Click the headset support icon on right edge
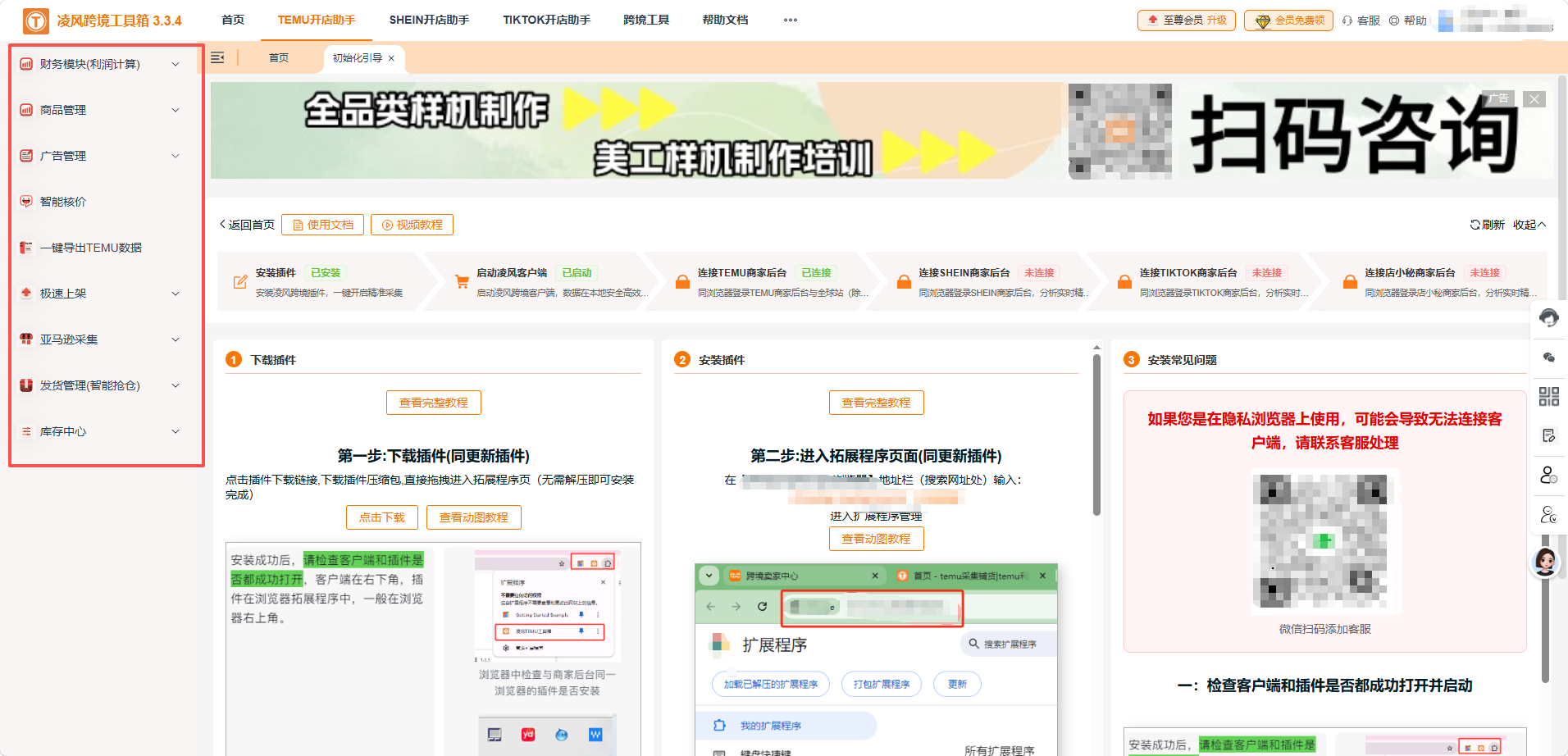 pyautogui.click(x=1549, y=317)
